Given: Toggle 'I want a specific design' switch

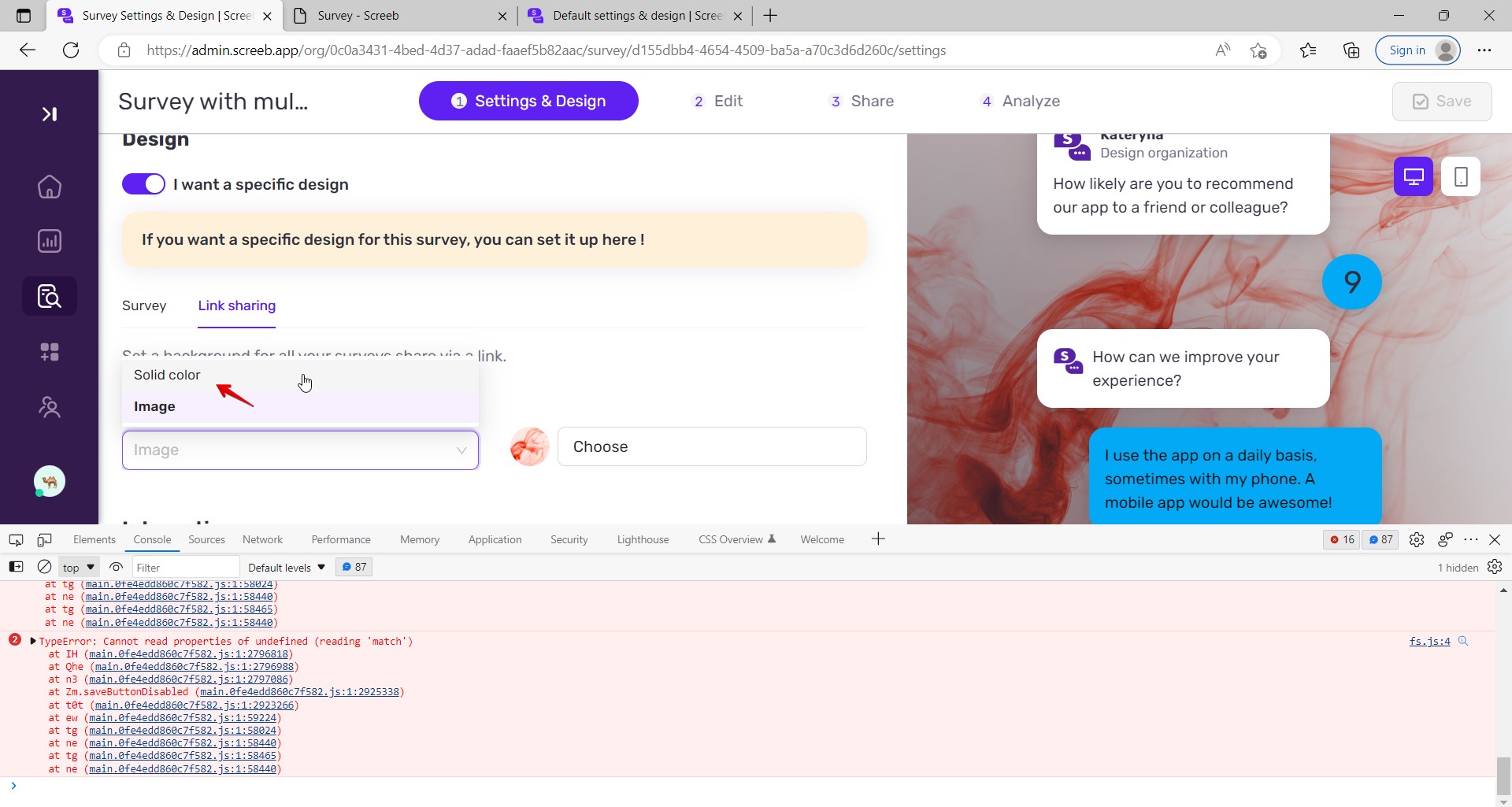Looking at the screenshot, I should (143, 184).
